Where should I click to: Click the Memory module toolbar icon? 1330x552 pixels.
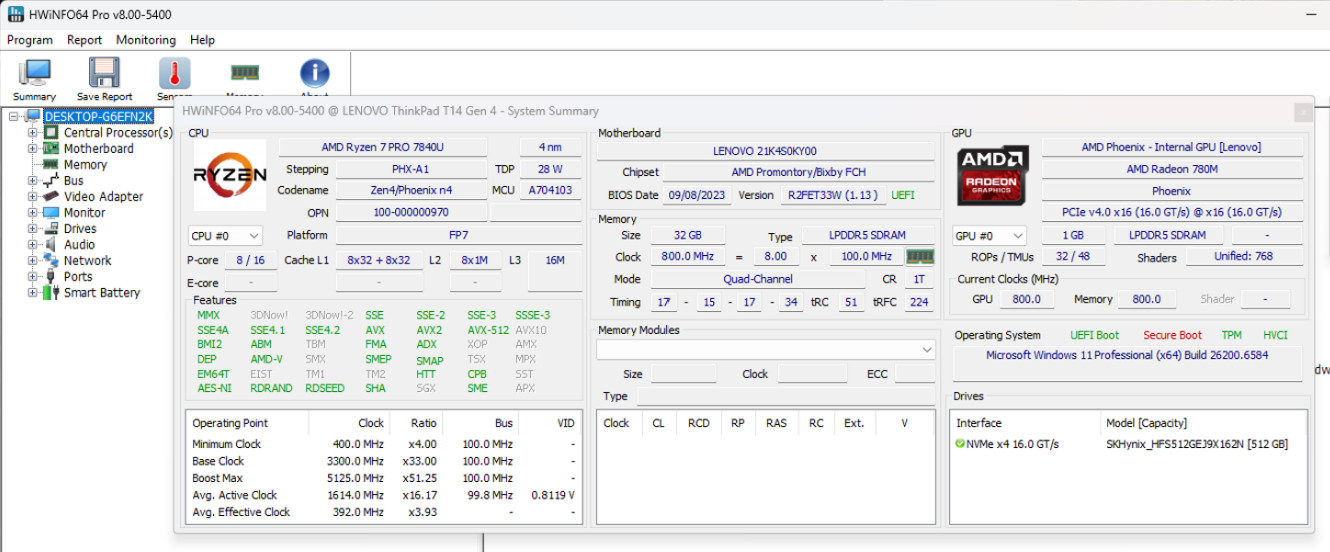coord(244,72)
